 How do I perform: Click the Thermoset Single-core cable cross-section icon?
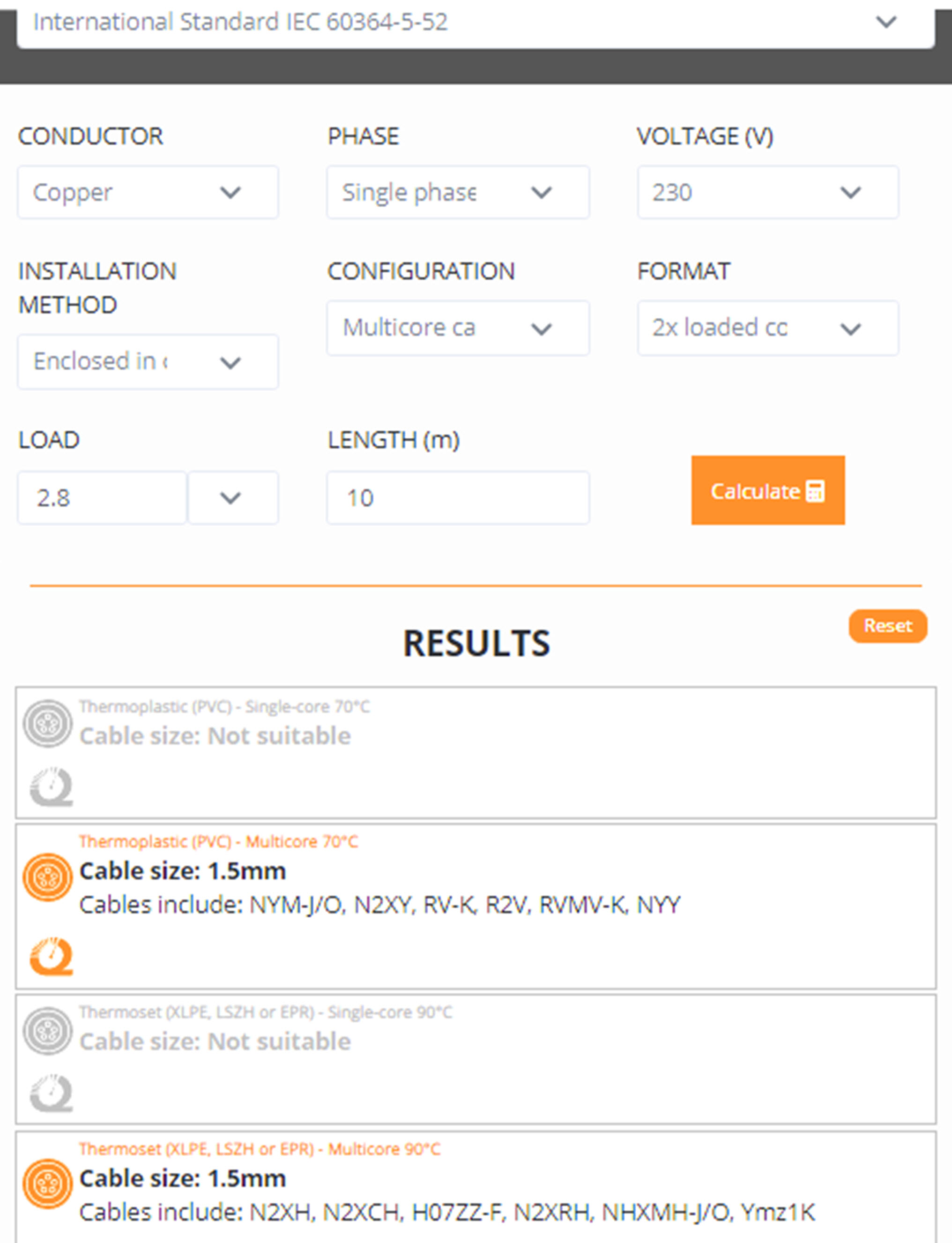tap(48, 1031)
